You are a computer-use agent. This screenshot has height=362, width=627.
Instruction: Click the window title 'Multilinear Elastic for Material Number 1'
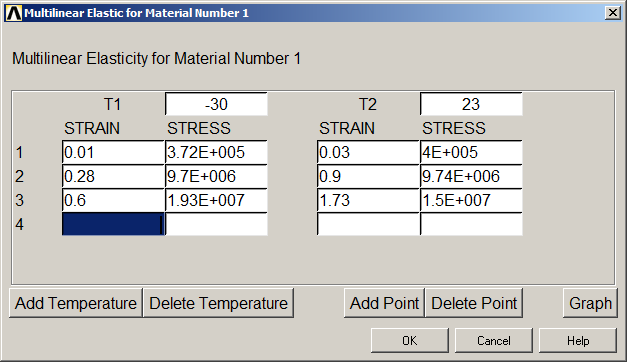pos(136,13)
